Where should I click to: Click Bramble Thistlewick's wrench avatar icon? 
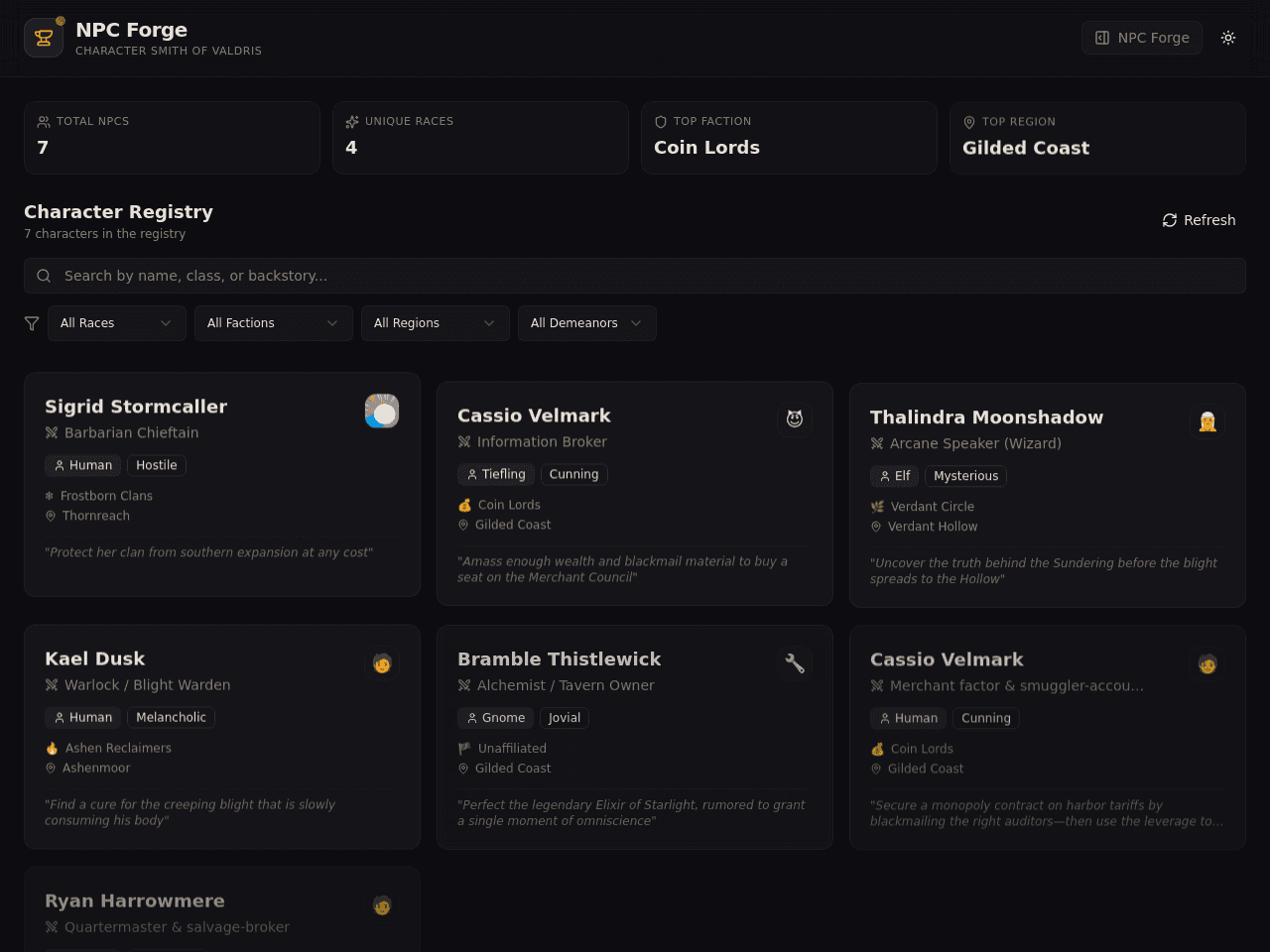(795, 663)
